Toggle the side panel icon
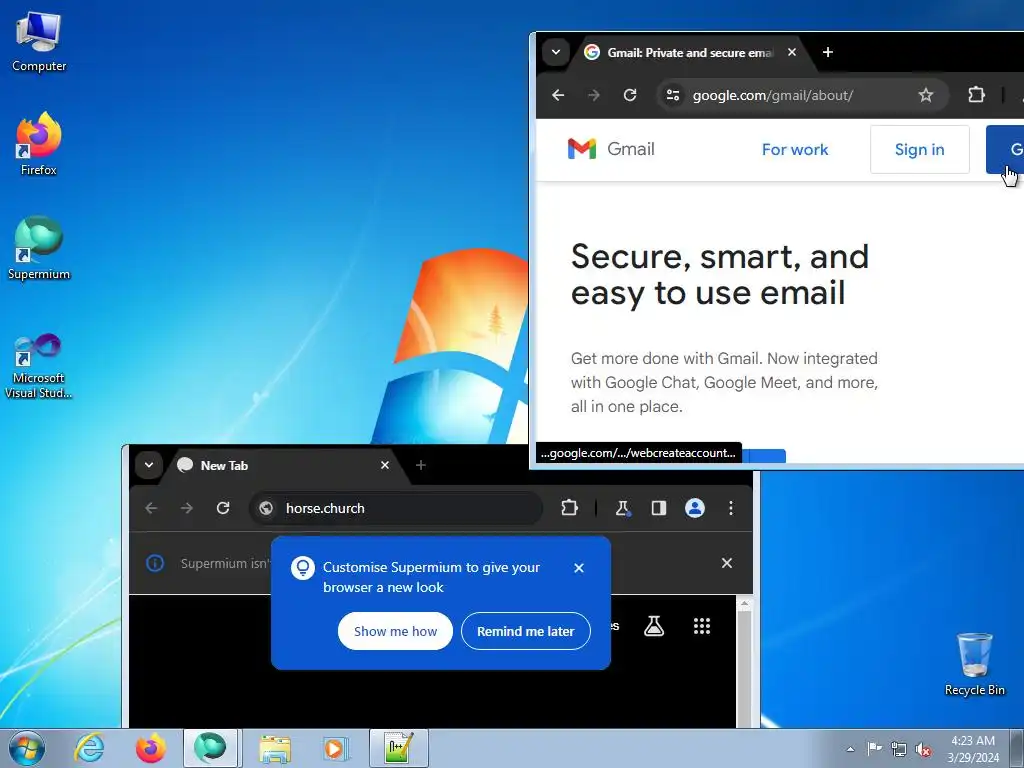 point(658,508)
